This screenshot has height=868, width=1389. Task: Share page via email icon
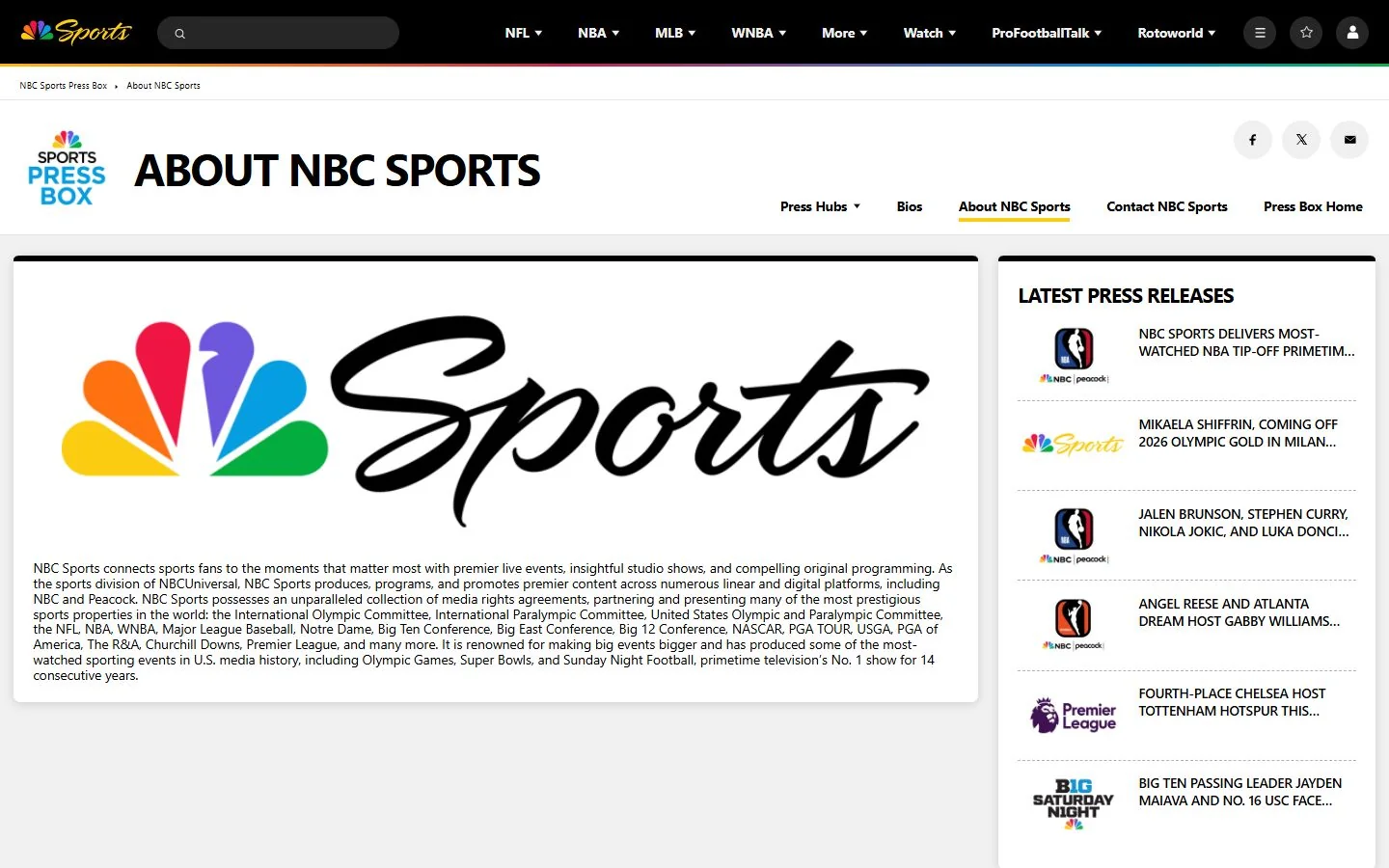(x=1349, y=140)
